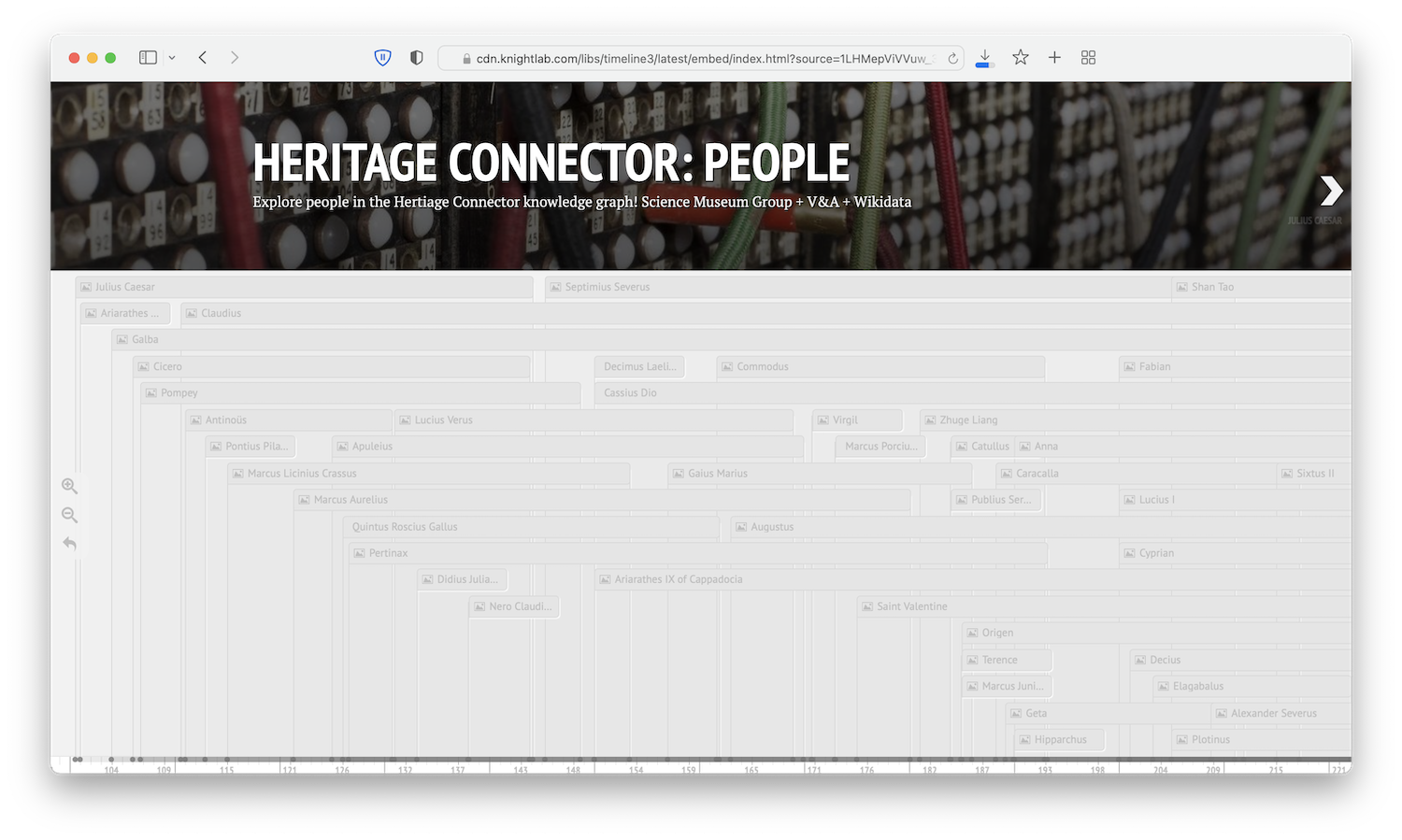Screen dimensions: 1402x840
Task: Bookmark this page with the star
Action: coord(1021,58)
